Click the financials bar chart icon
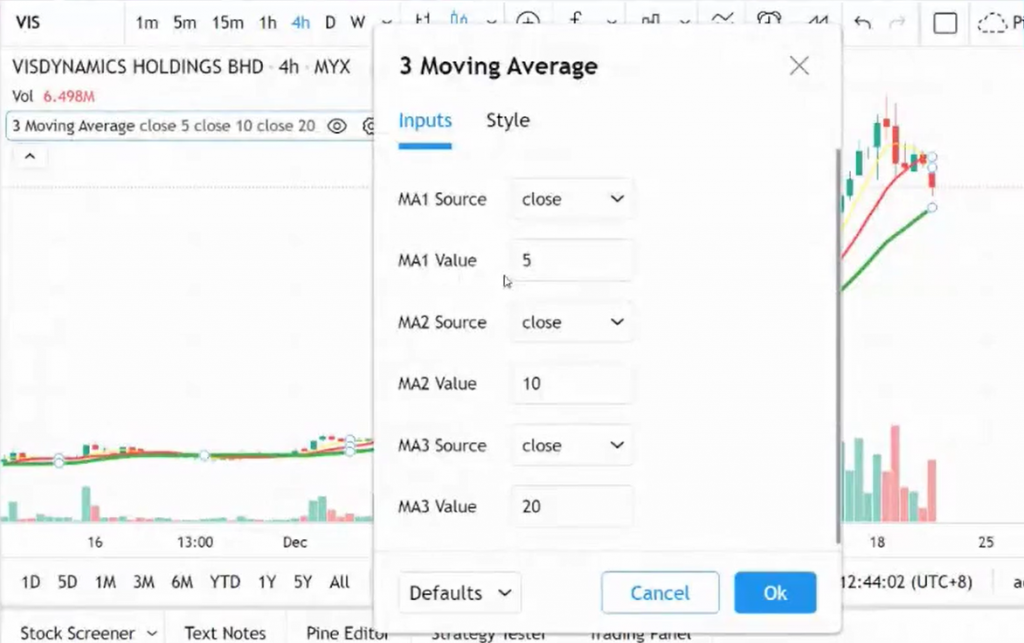1024x643 pixels. click(x=652, y=21)
